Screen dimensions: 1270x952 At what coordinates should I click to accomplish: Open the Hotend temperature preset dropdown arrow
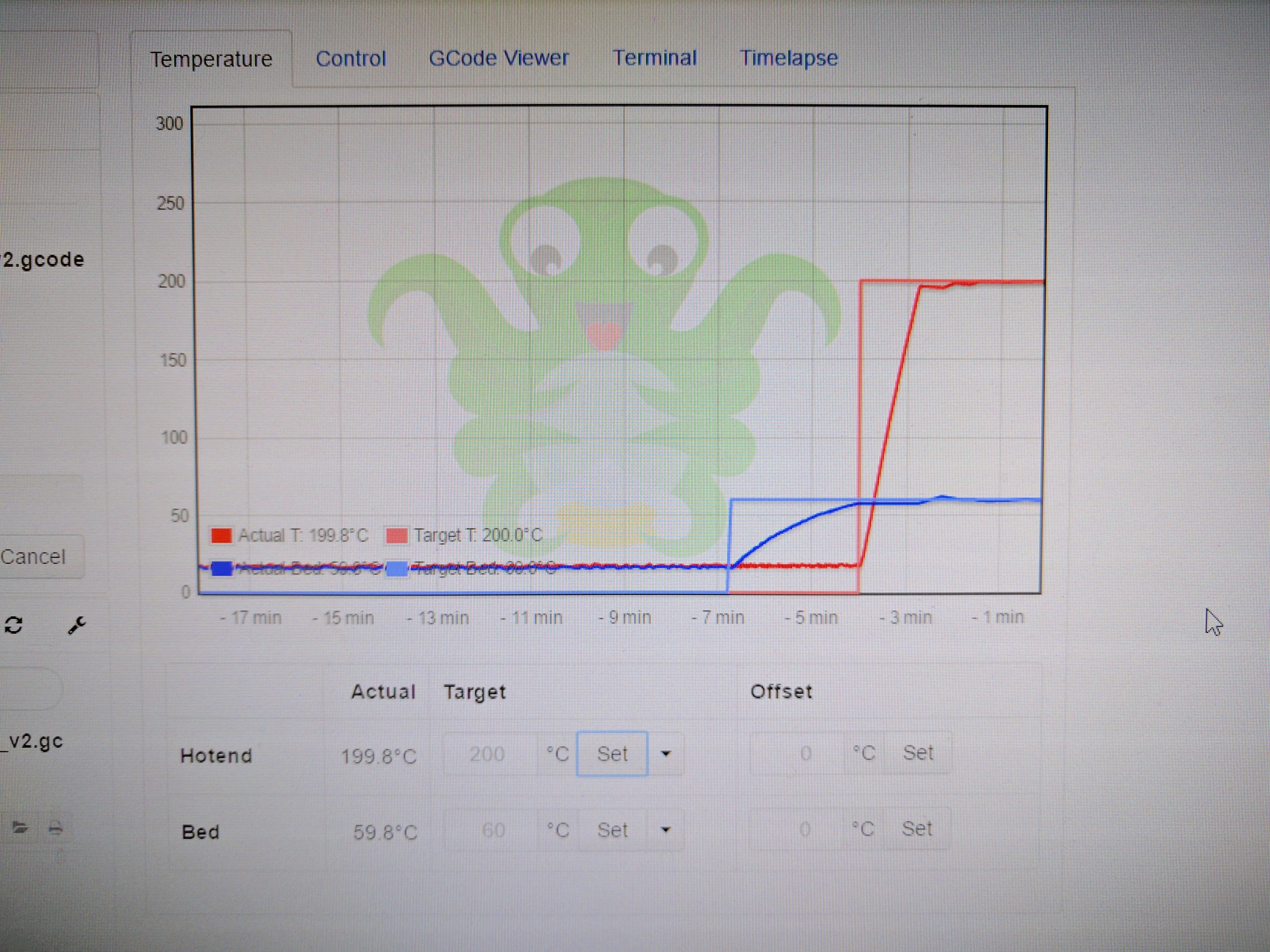(x=666, y=753)
